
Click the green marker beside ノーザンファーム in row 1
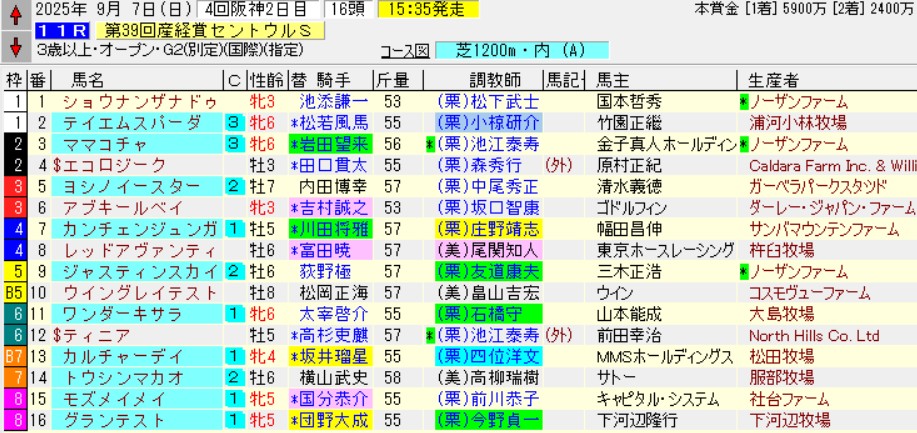coord(743,102)
